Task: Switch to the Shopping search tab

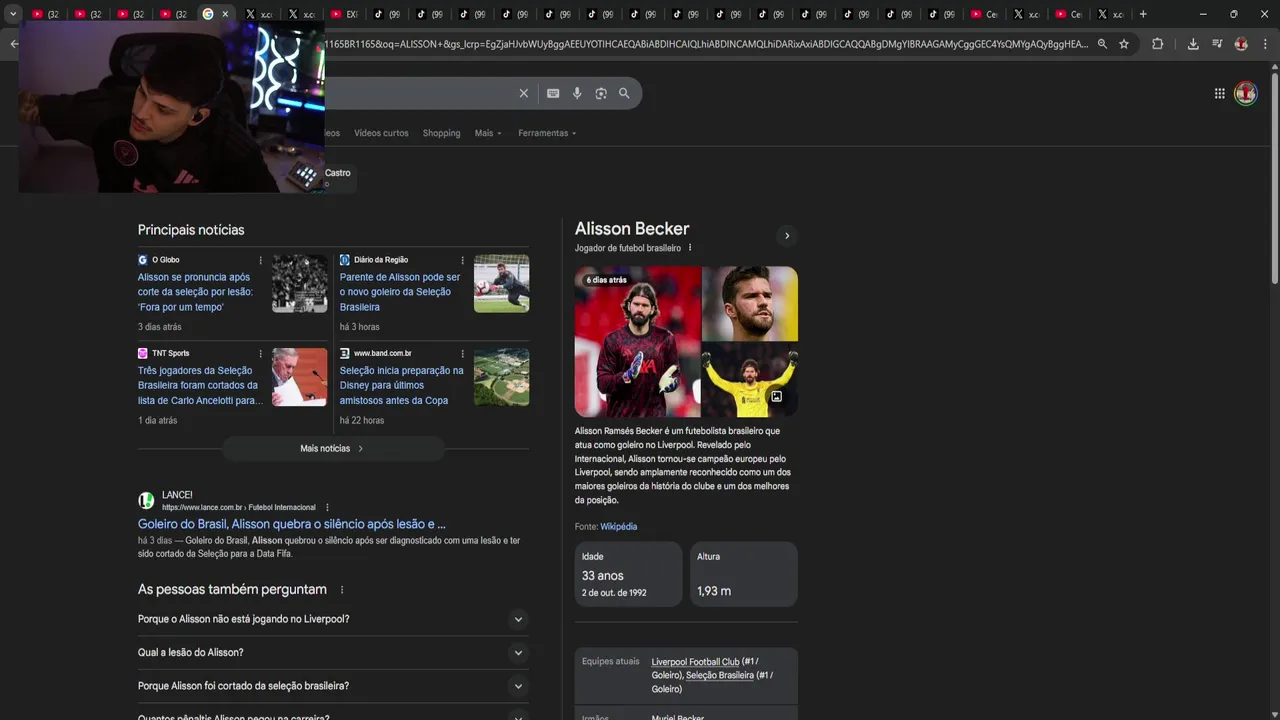Action: [x=441, y=133]
